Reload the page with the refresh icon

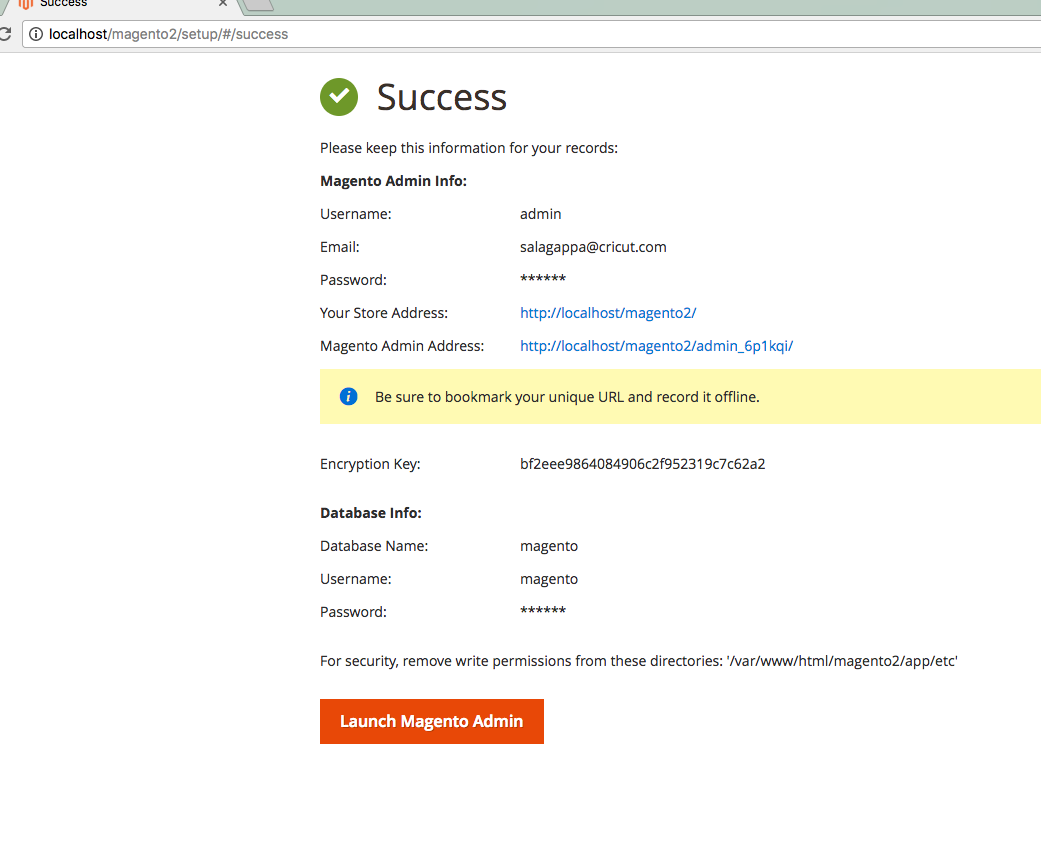pyautogui.click(x=5, y=34)
